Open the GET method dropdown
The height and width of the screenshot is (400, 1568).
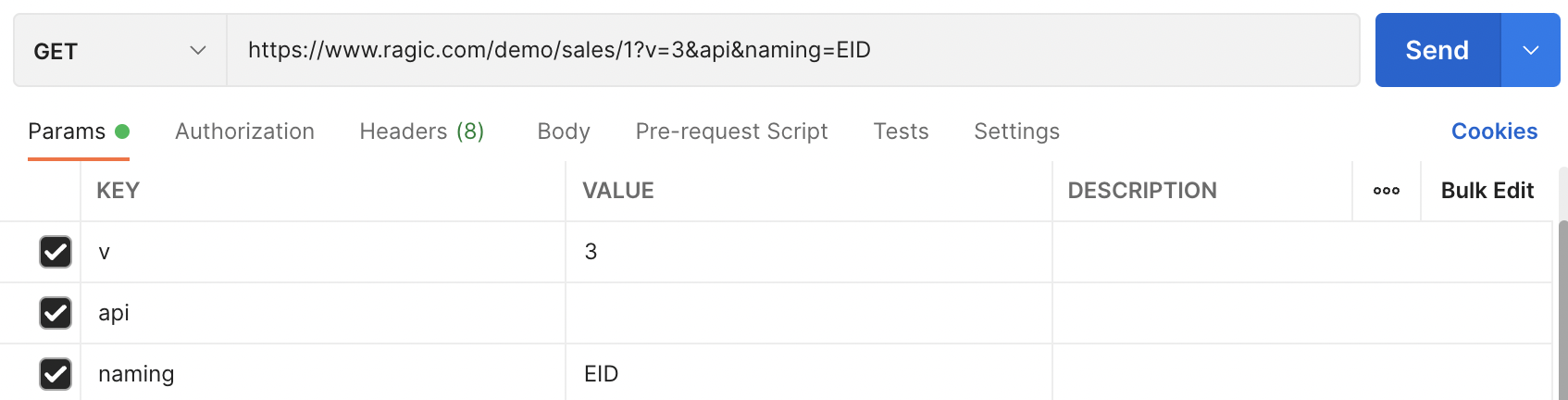pyautogui.click(x=119, y=51)
